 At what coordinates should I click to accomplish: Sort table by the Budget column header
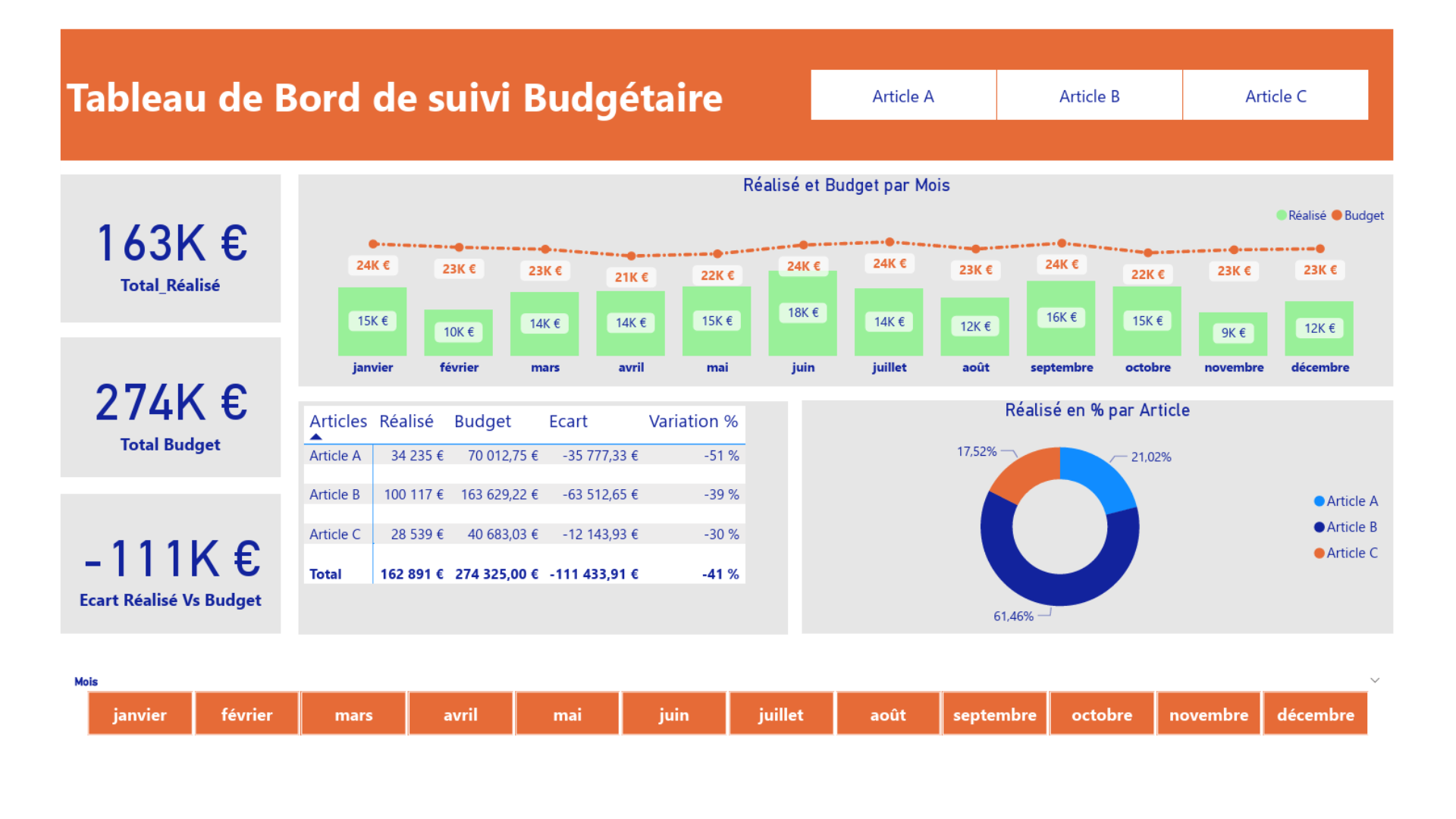pos(482,421)
